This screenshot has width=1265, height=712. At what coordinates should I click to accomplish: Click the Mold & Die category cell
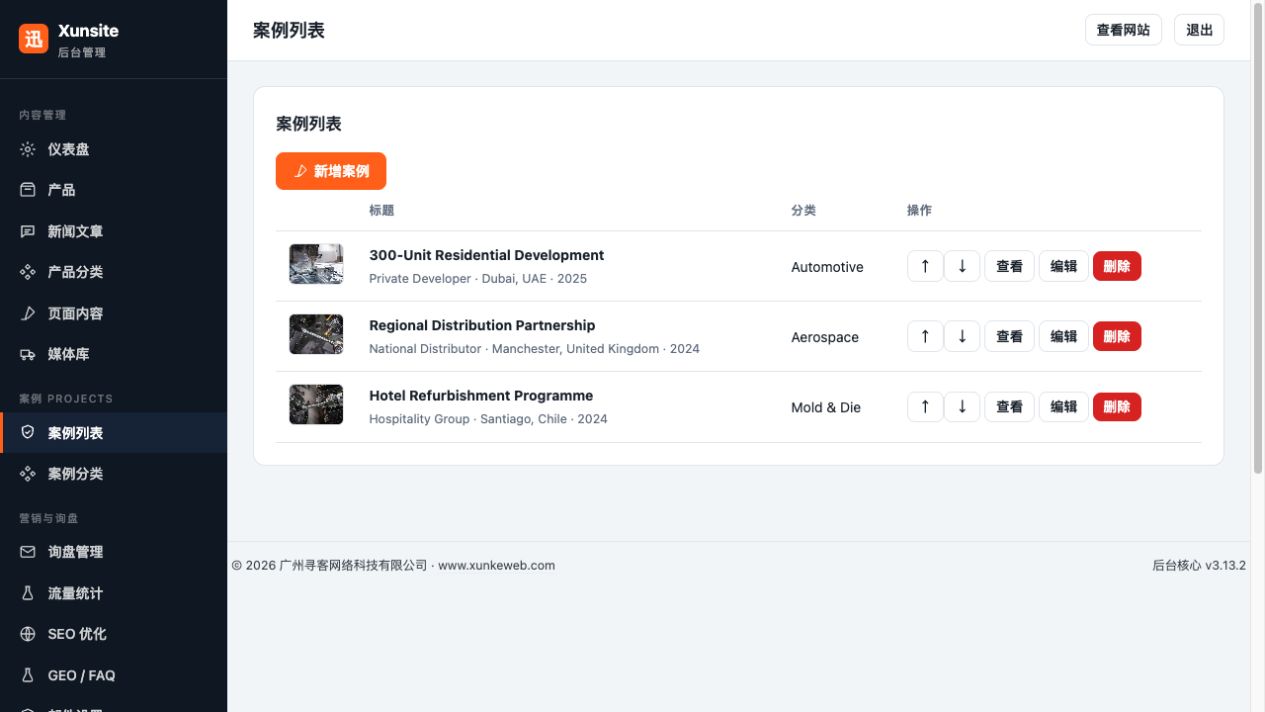coord(826,407)
